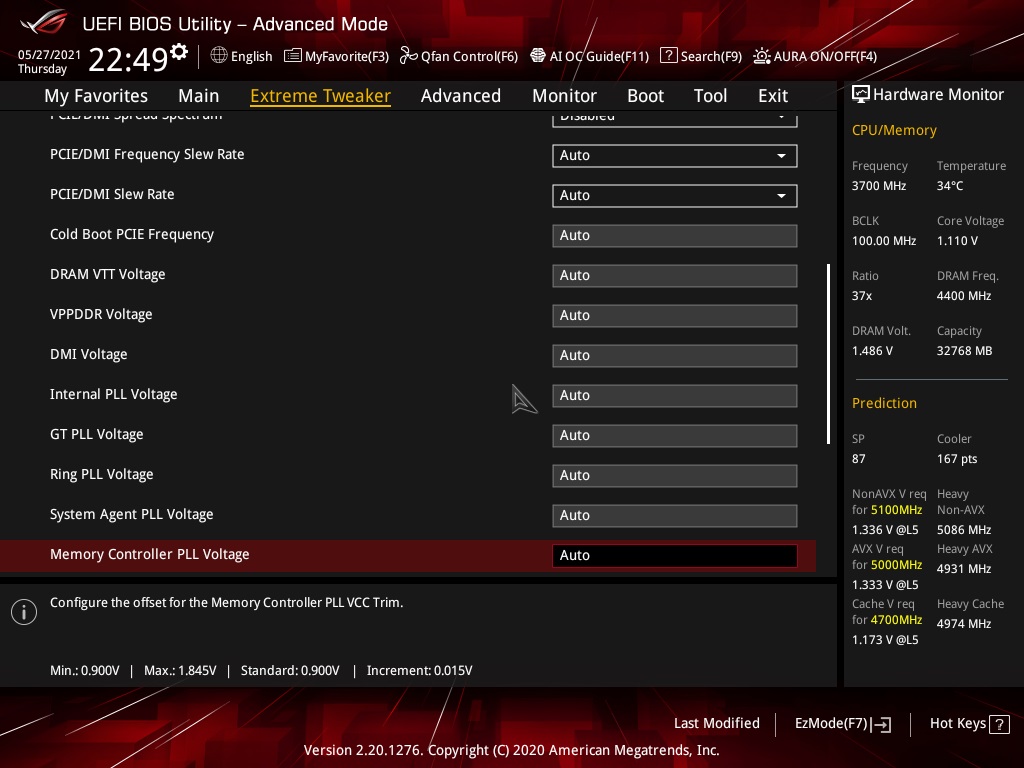Select Memory Controller PLL Voltage label
Screen dimensions: 1024x768
click(150, 554)
